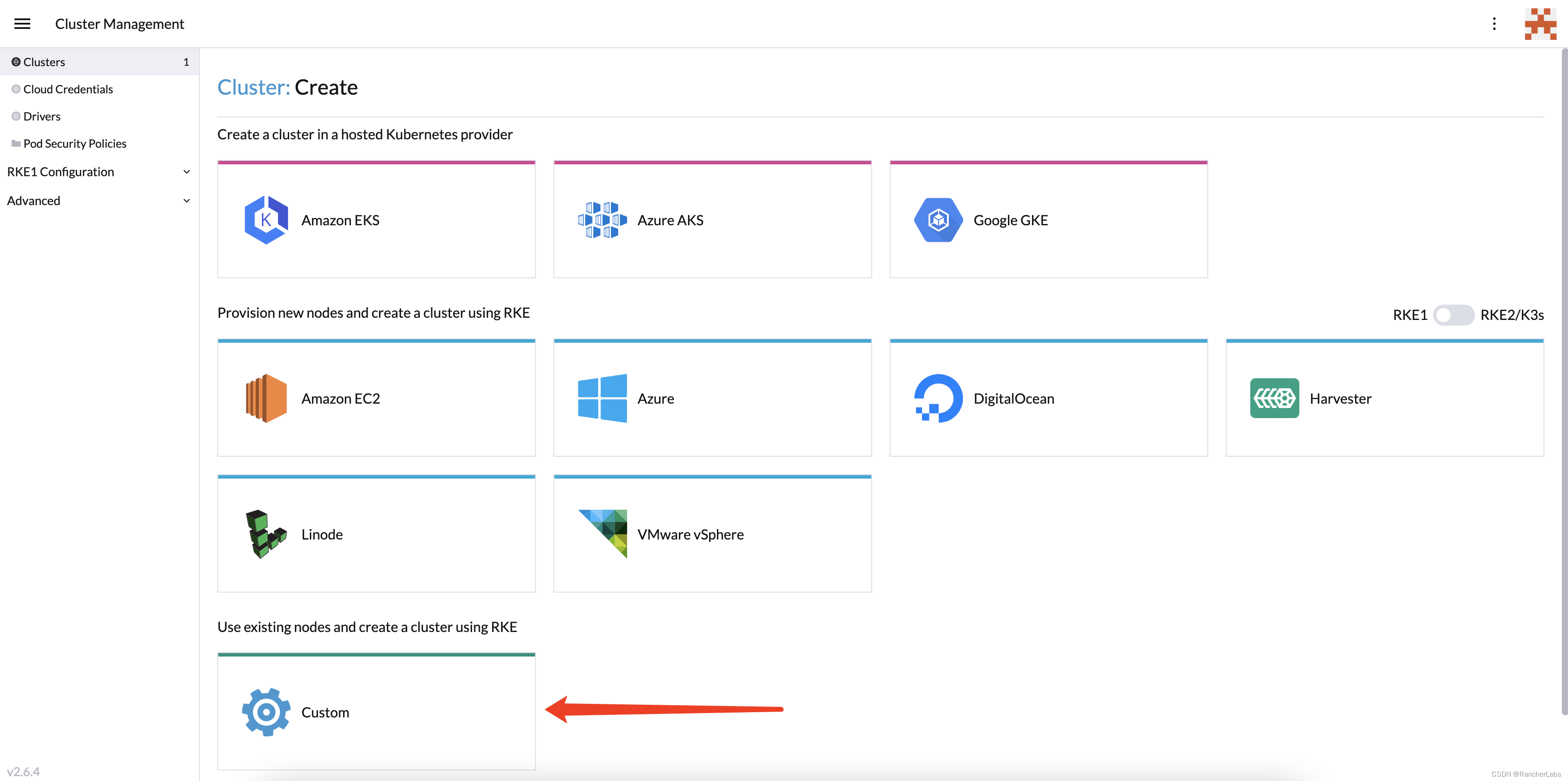
Task: Click the Harvester logo icon
Action: click(x=1274, y=398)
